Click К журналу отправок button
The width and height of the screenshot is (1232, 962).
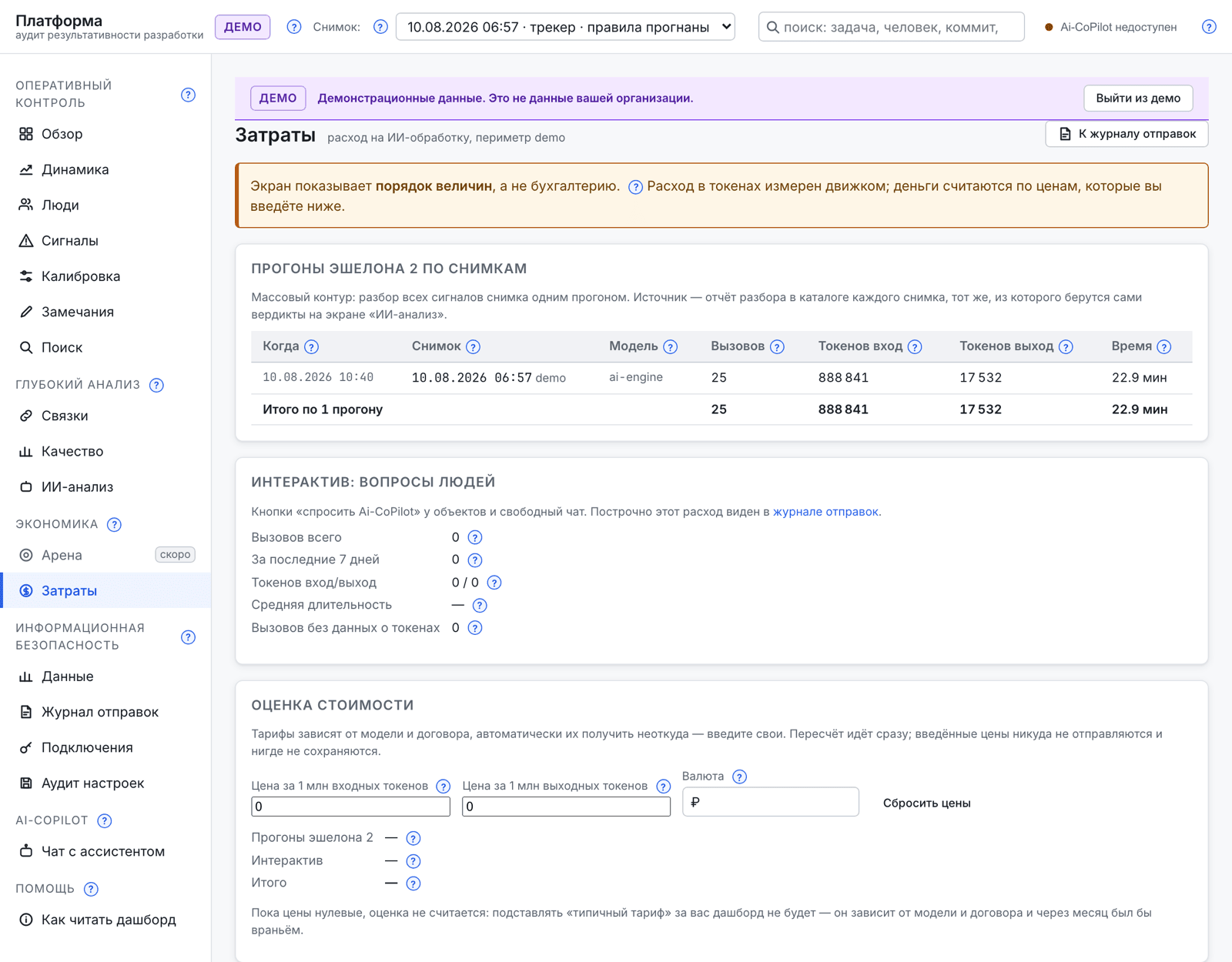(x=1127, y=134)
